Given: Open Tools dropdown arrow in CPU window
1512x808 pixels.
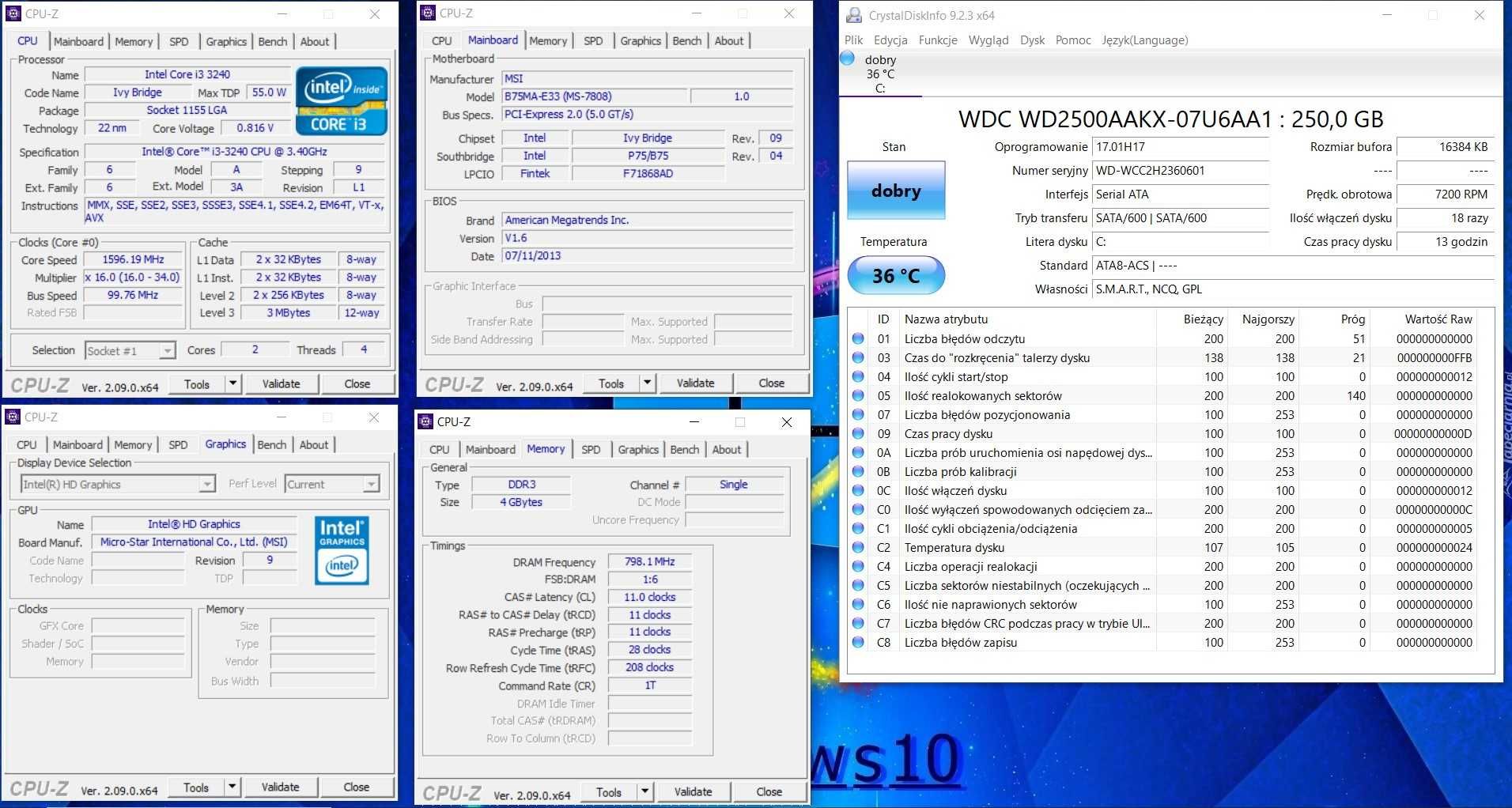Looking at the screenshot, I should 232,383.
